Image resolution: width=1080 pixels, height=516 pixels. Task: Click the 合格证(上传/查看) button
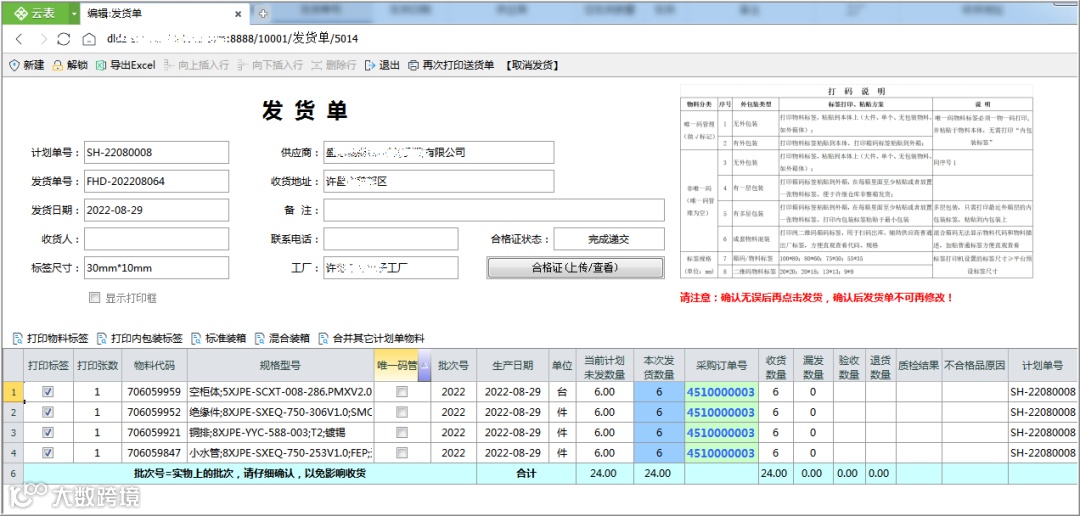pos(575,268)
